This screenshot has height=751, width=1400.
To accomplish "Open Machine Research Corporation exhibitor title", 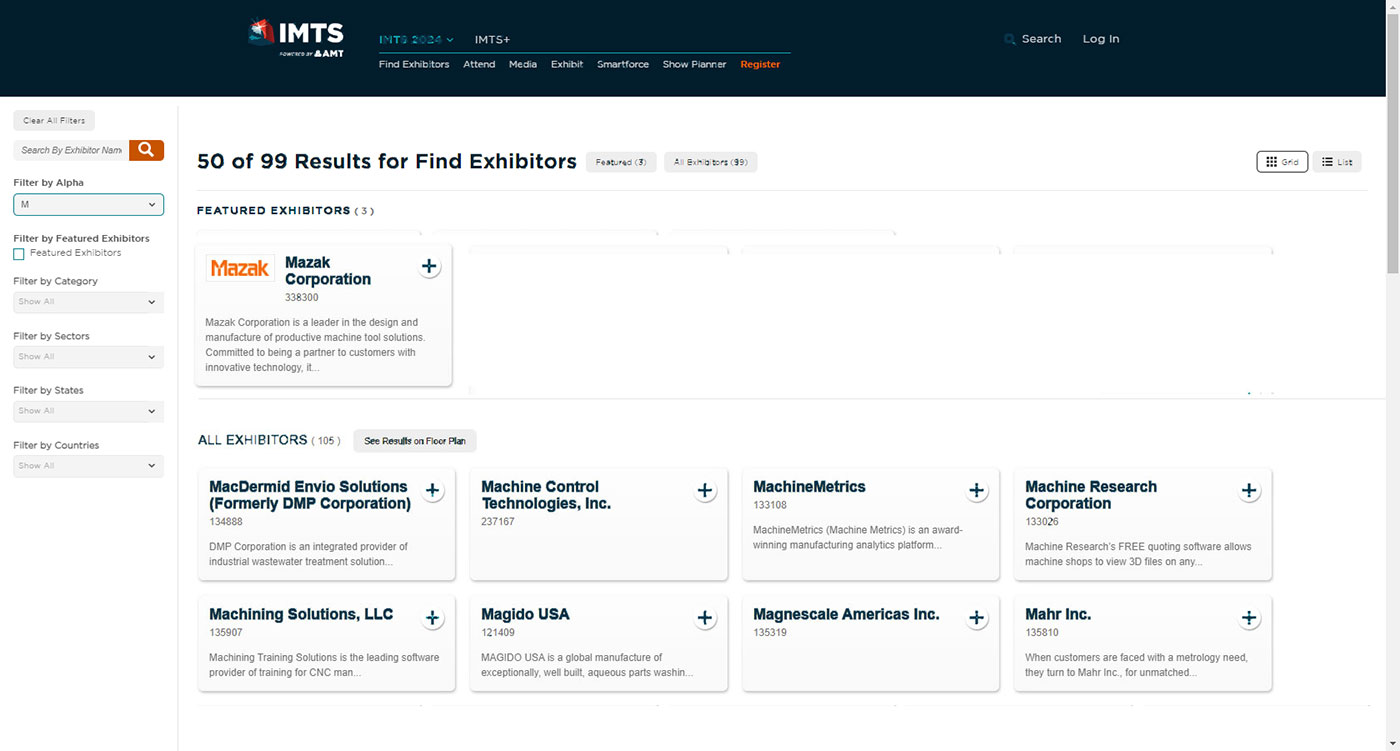I will [1091, 495].
